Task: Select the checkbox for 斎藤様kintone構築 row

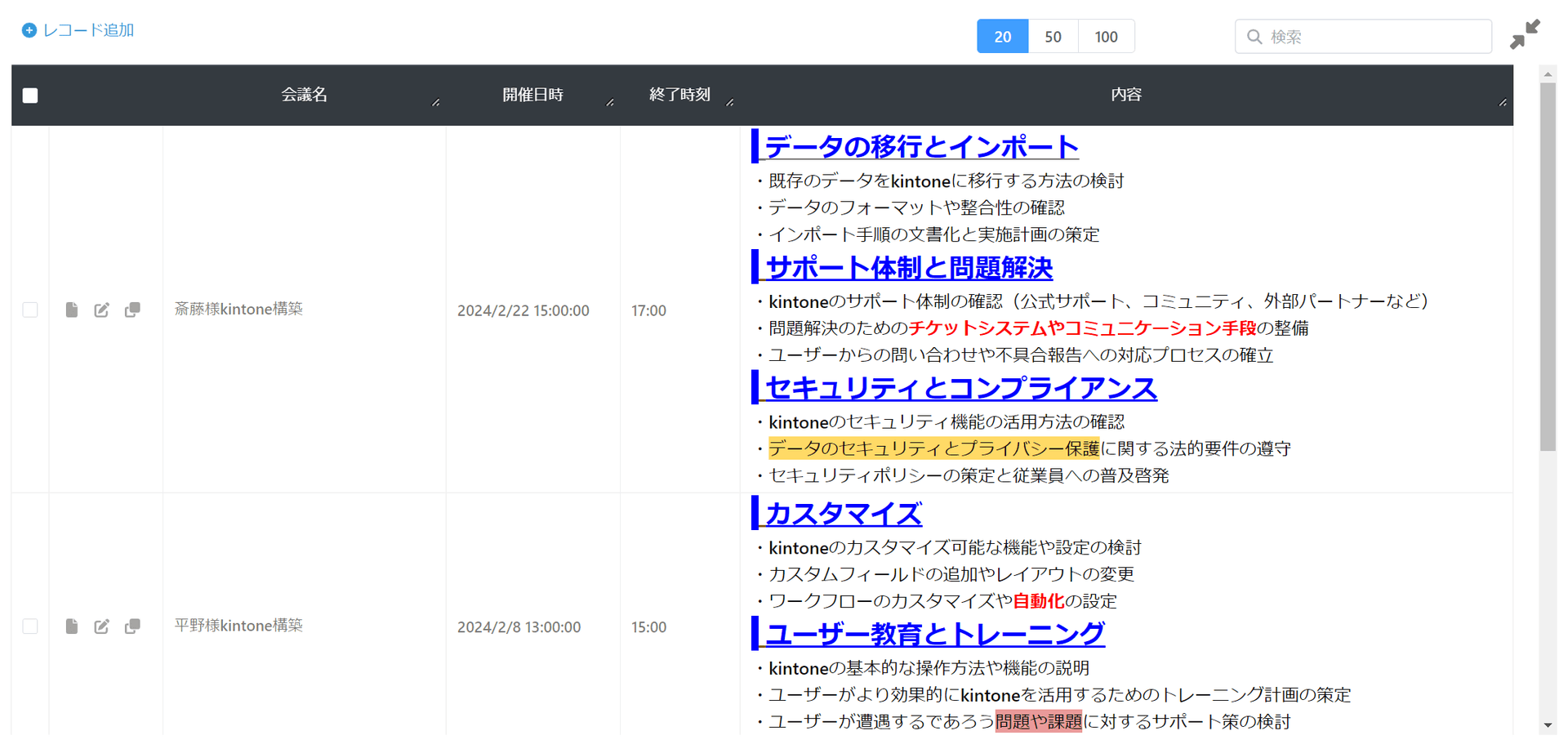Action: [x=30, y=310]
